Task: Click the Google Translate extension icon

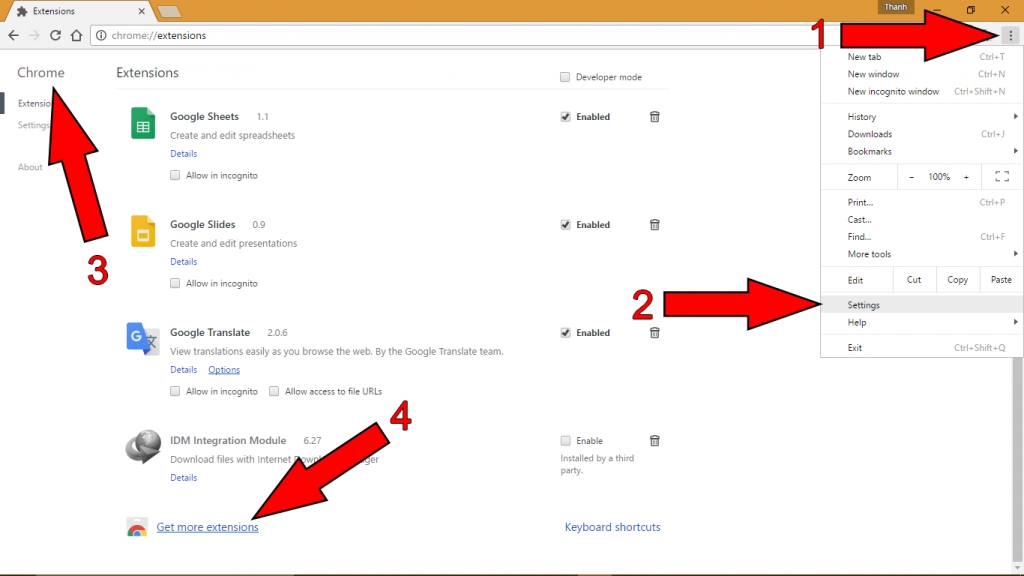Action: coord(143,338)
